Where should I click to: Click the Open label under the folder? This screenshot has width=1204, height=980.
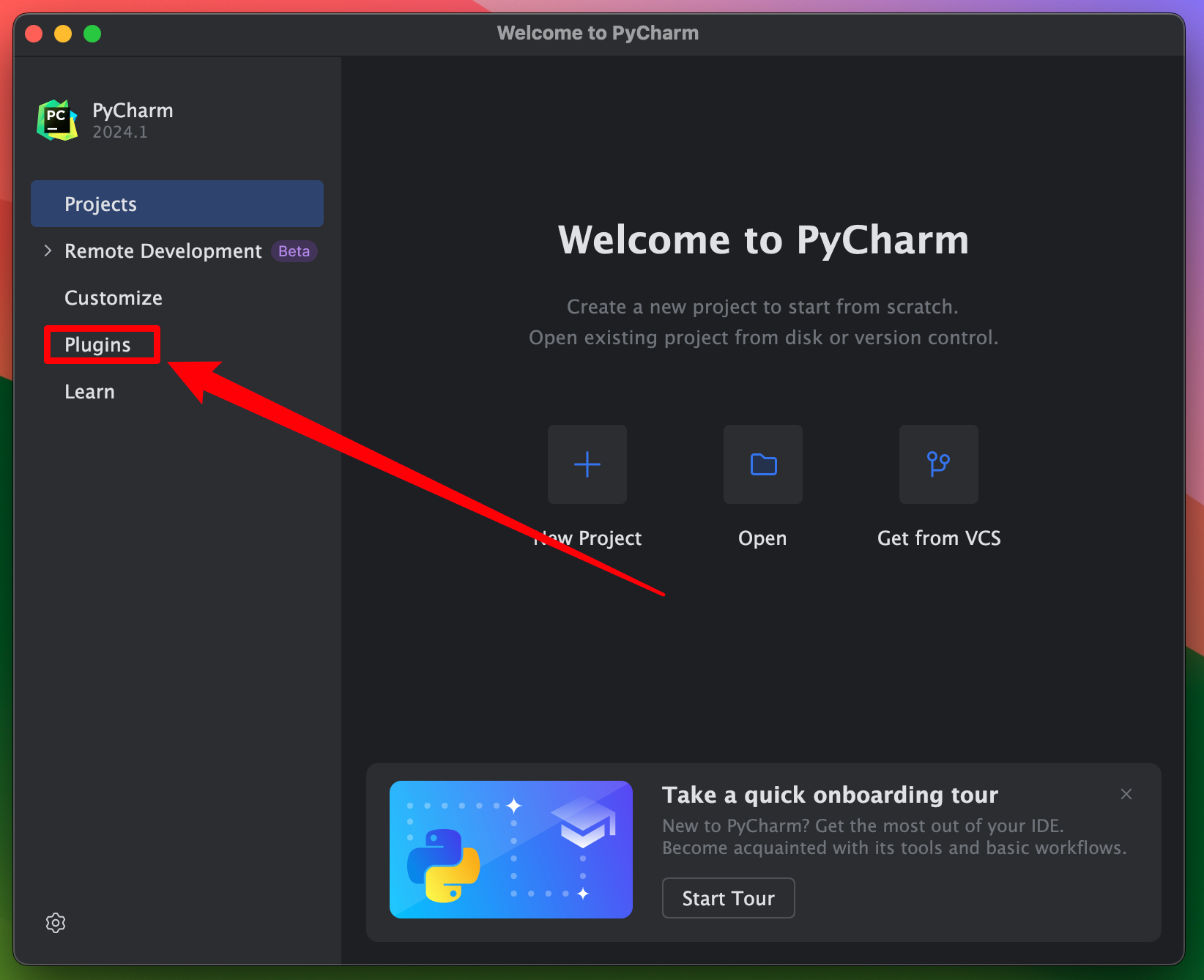(x=762, y=538)
